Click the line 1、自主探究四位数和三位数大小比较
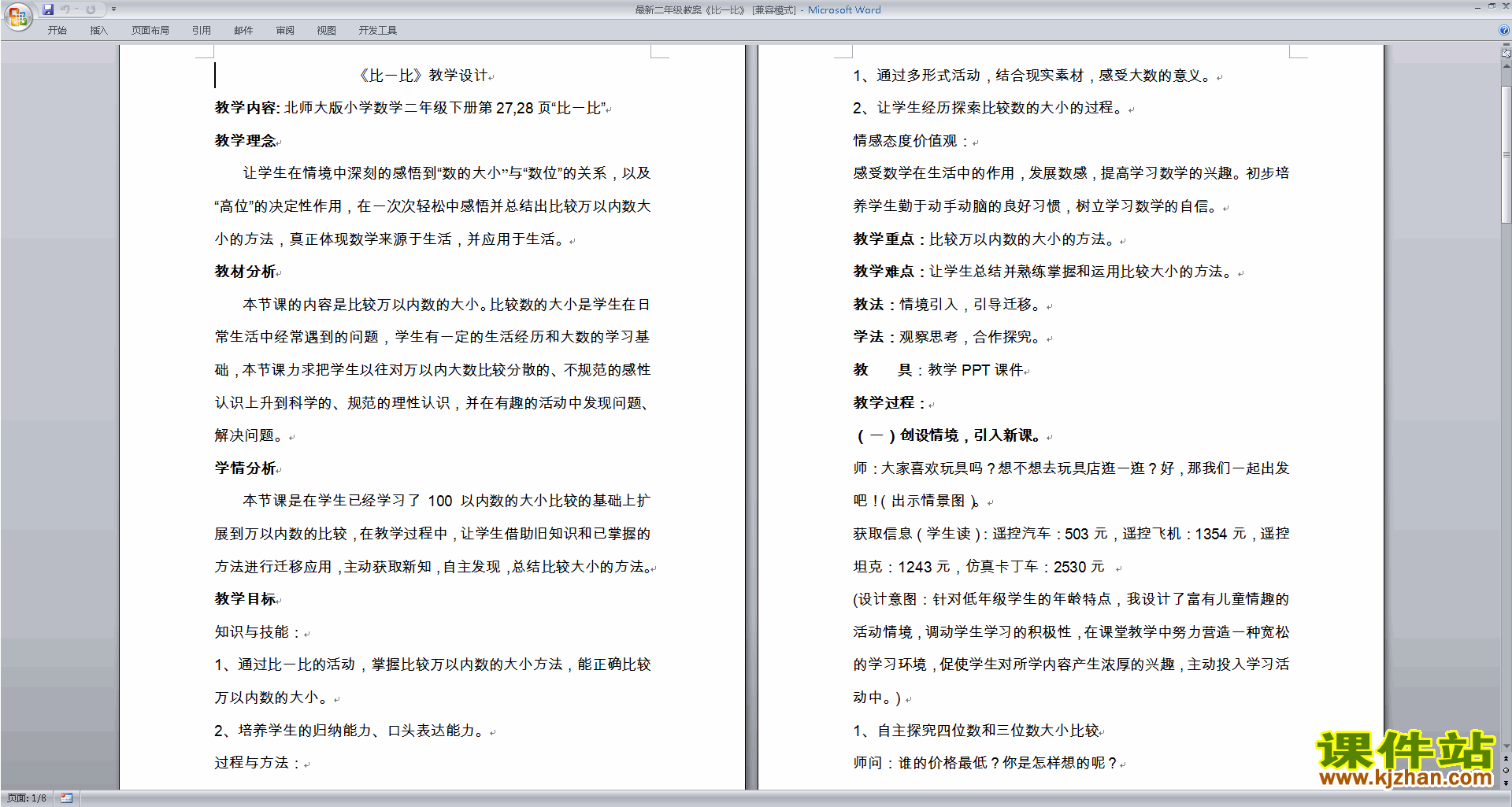Screen dimensions: 1512x807 coord(976,731)
